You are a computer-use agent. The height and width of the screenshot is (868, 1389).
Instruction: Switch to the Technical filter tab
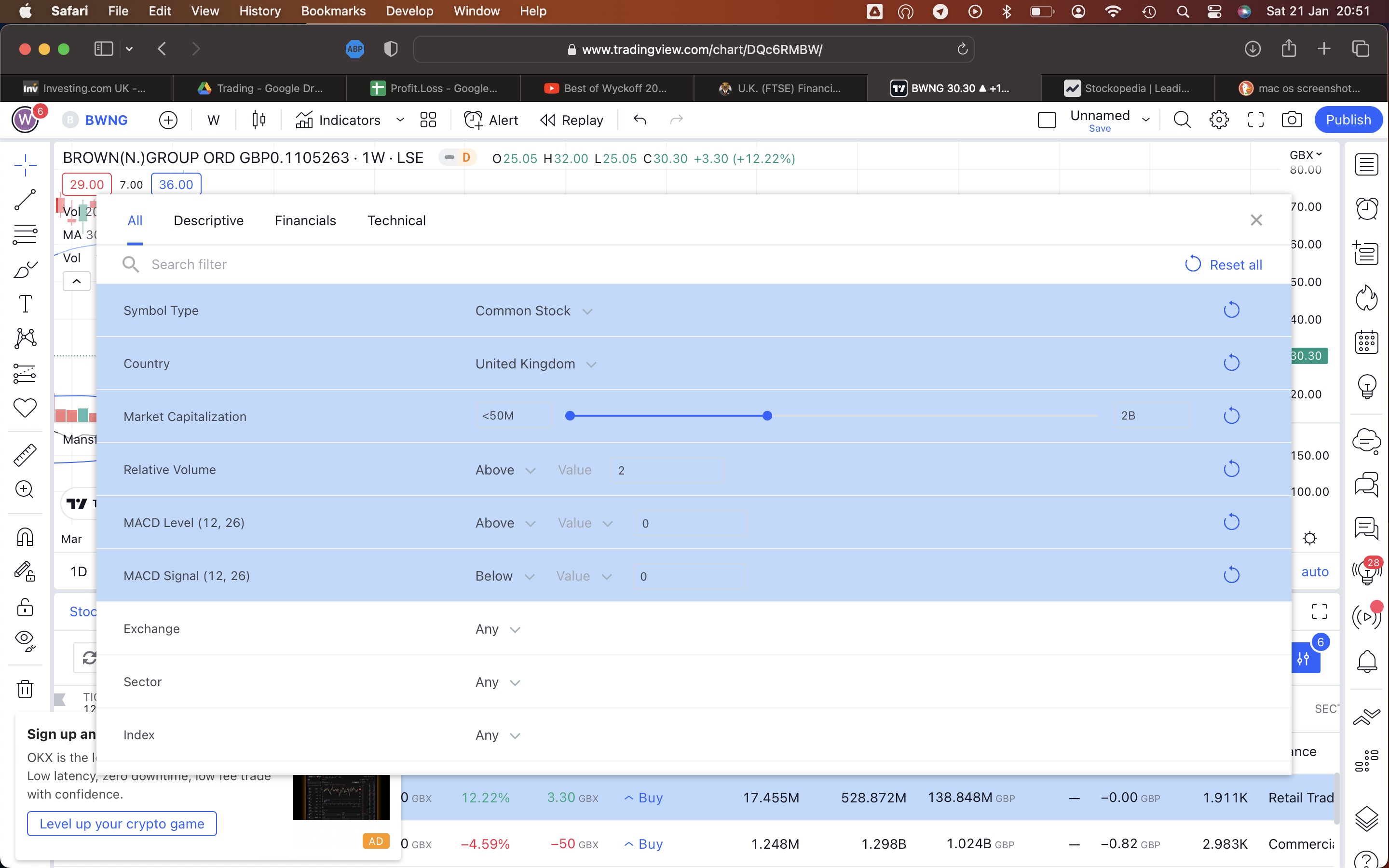[x=396, y=220]
